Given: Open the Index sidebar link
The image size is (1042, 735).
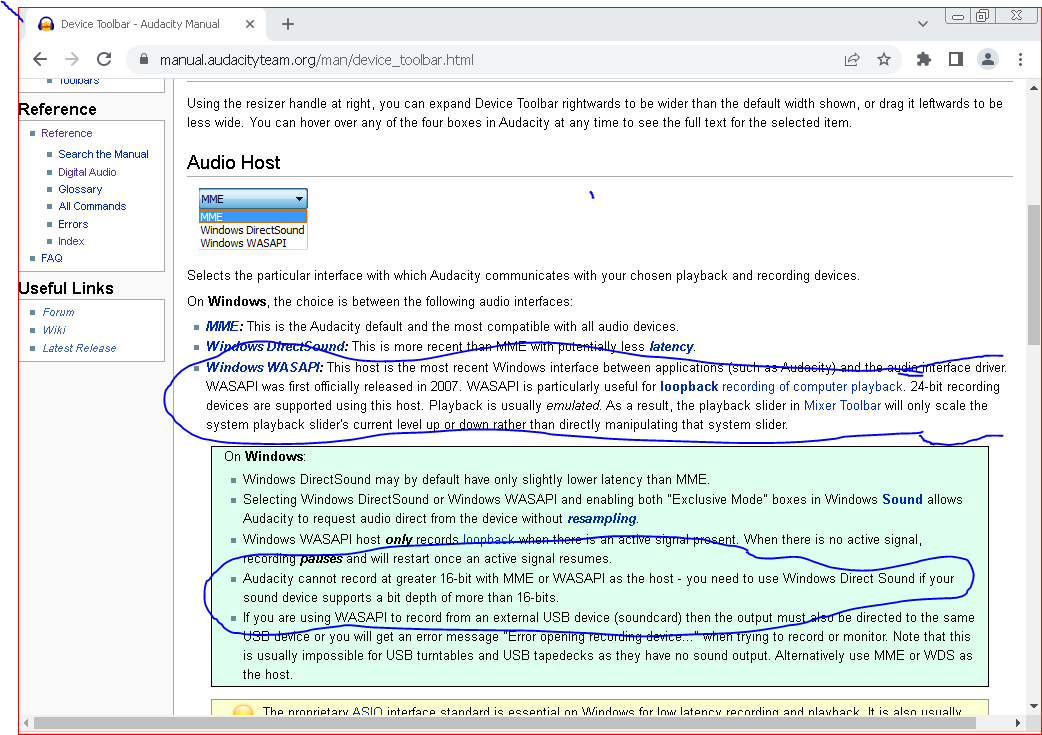Looking at the screenshot, I should point(71,241).
